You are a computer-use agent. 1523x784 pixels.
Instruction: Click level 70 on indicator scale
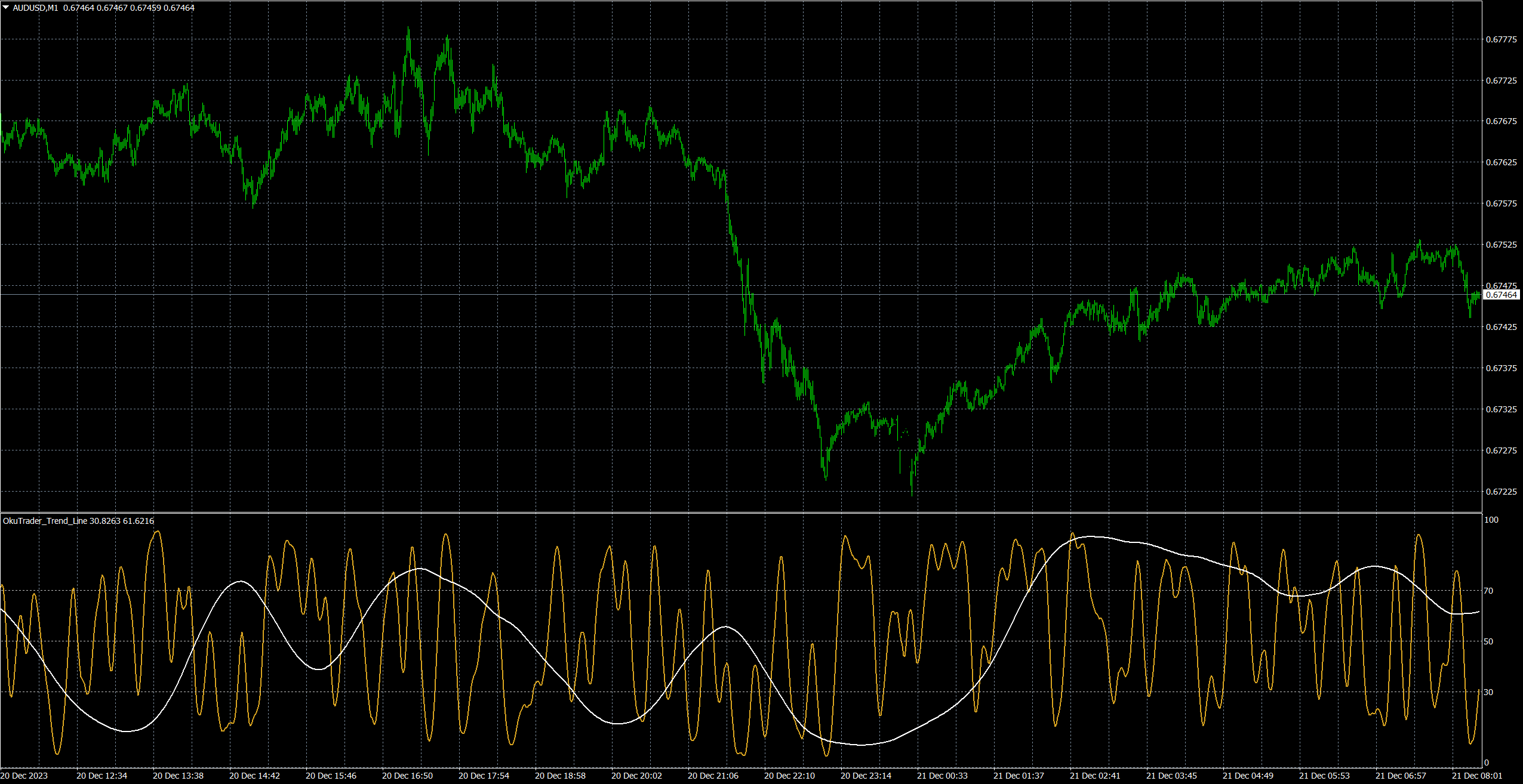(x=1488, y=591)
